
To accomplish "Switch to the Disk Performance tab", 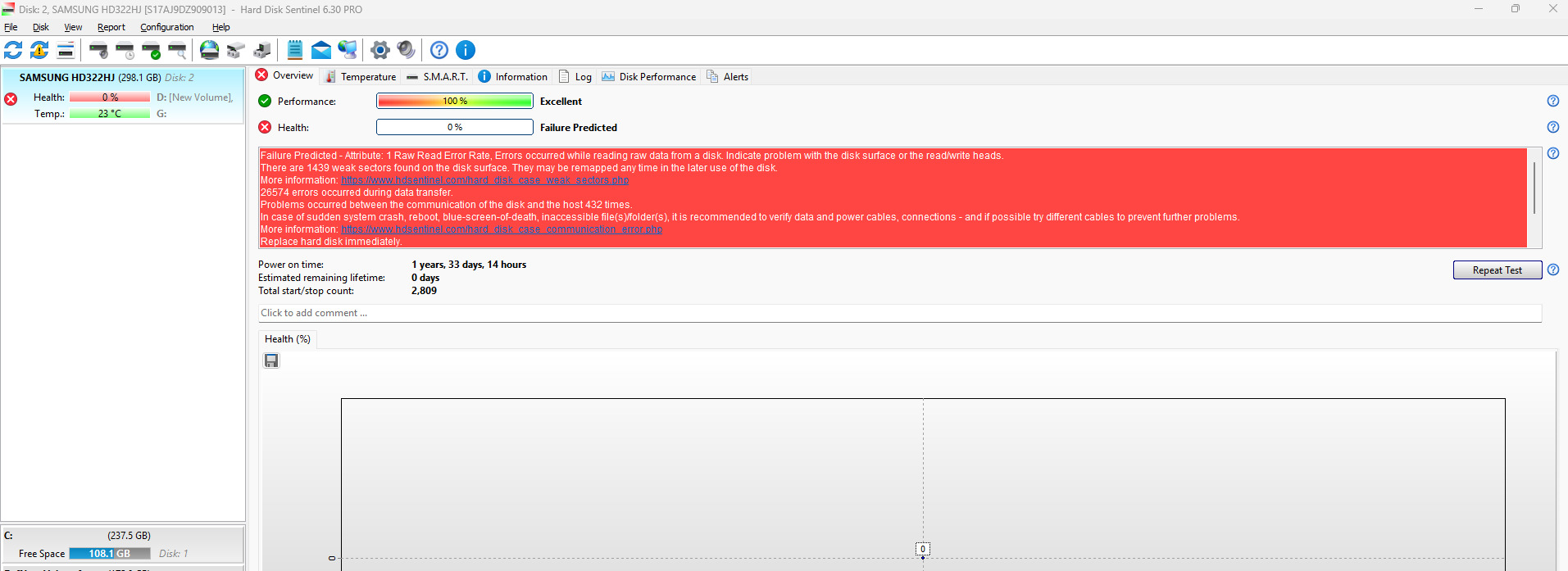I will tap(649, 76).
